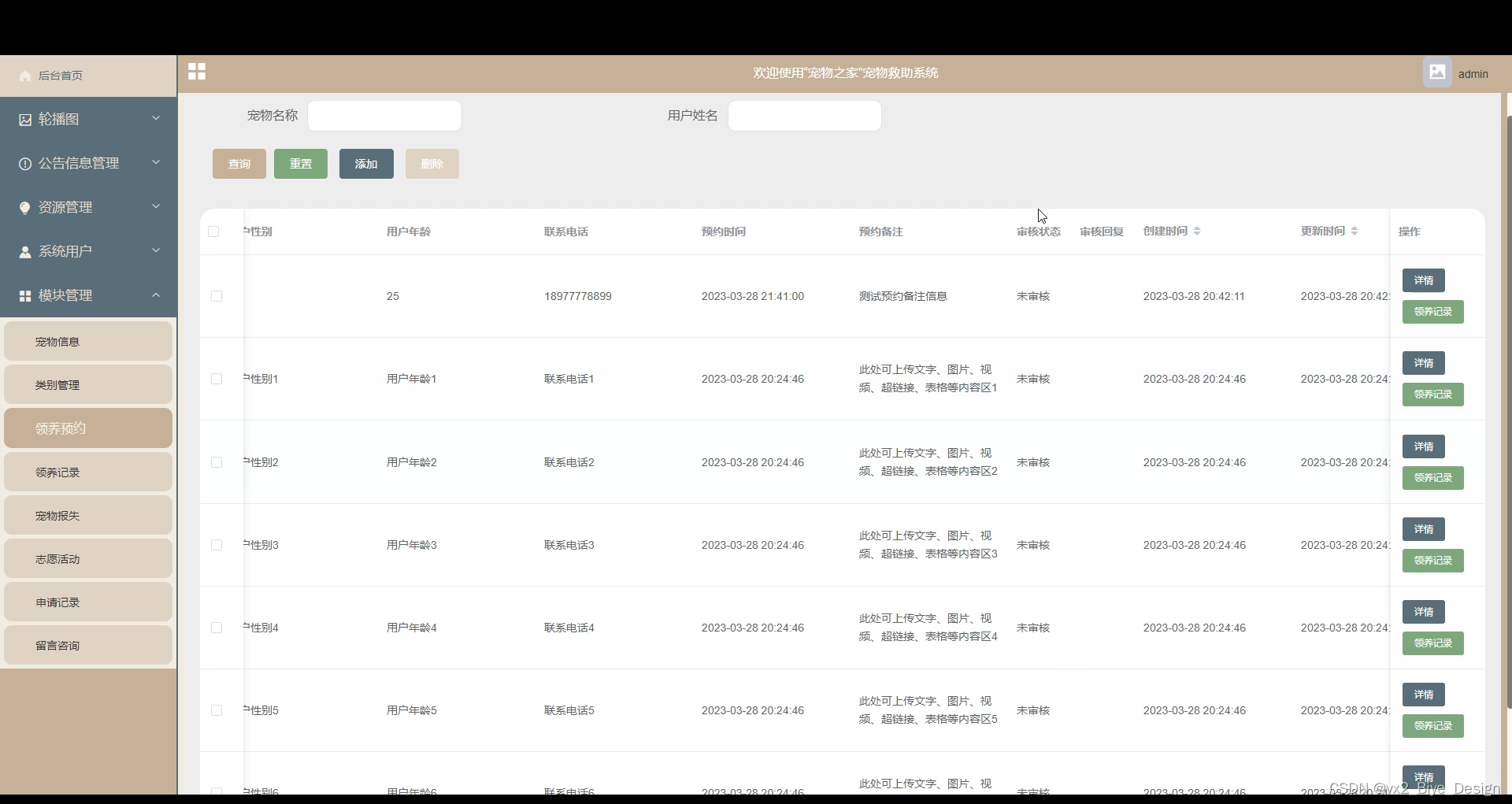Click the info icon next to 公告信息管理
Image resolution: width=1512 pixels, height=804 pixels.
25,164
